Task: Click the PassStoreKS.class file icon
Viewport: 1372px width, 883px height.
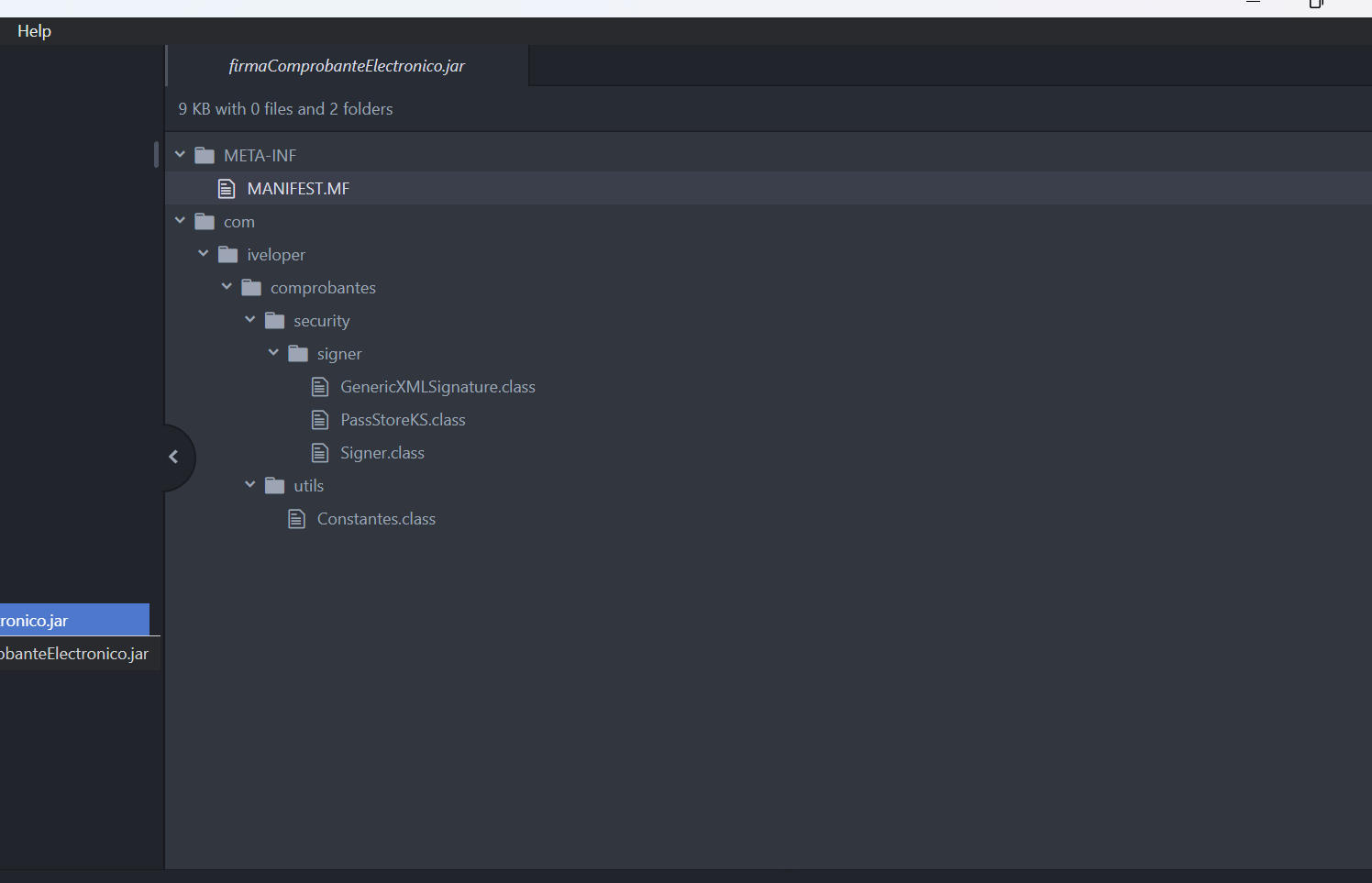Action: tap(320, 420)
